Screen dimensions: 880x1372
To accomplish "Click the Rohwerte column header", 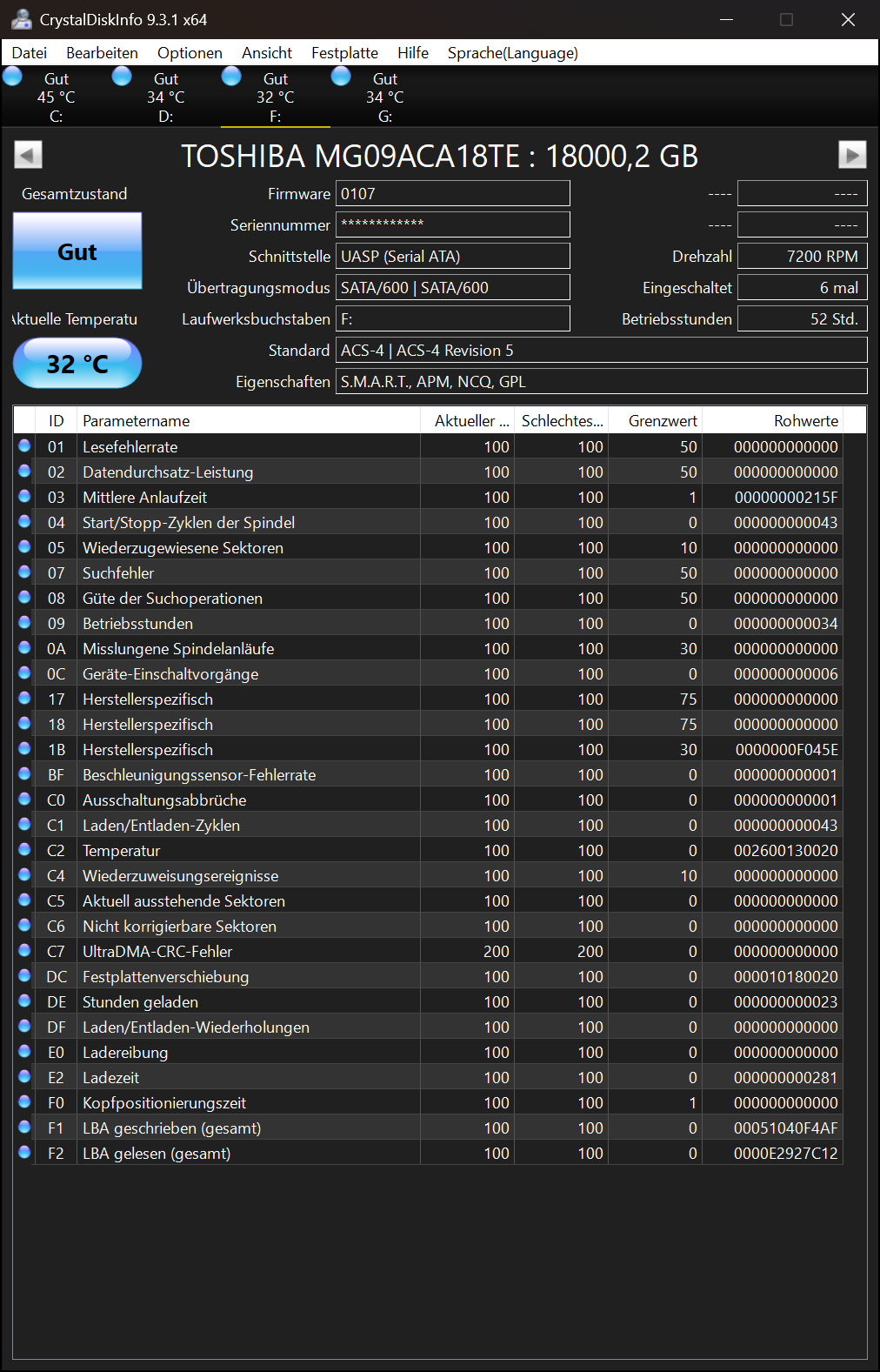I will pyautogui.click(x=773, y=420).
